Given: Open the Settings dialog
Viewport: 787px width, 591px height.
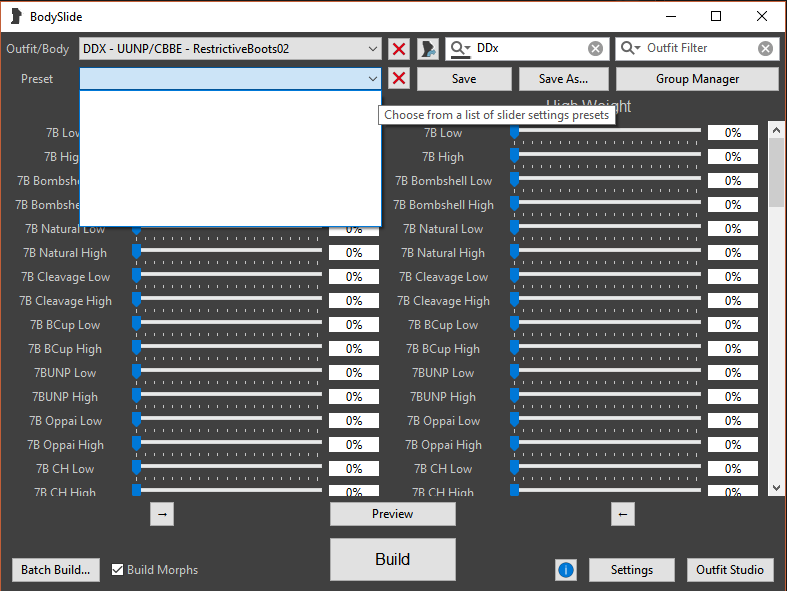Looking at the screenshot, I should [x=631, y=570].
